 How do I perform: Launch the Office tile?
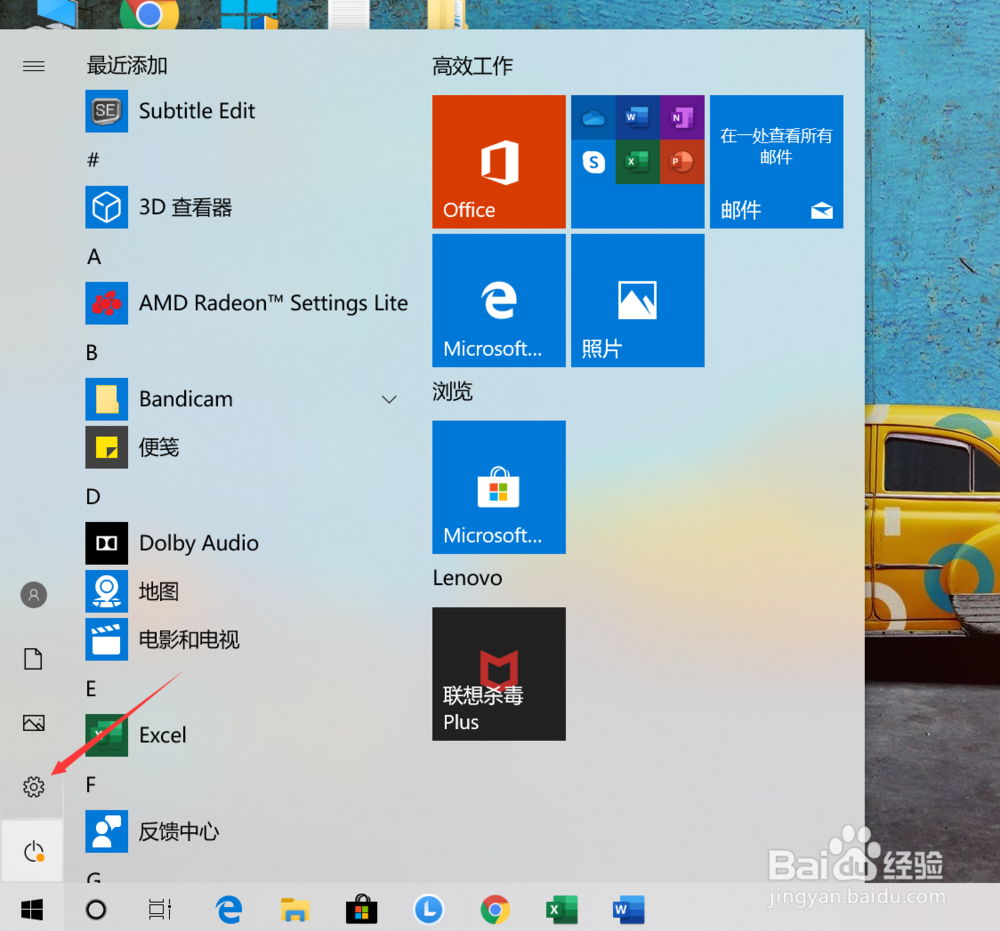498,161
